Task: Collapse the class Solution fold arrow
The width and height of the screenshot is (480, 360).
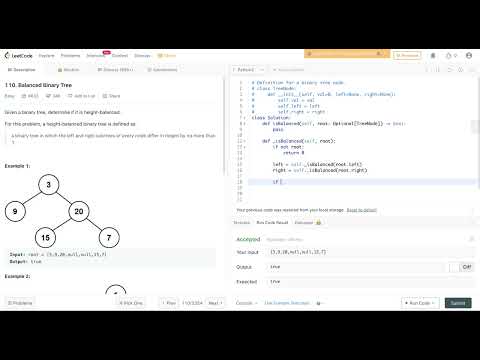Action: [x=245, y=118]
